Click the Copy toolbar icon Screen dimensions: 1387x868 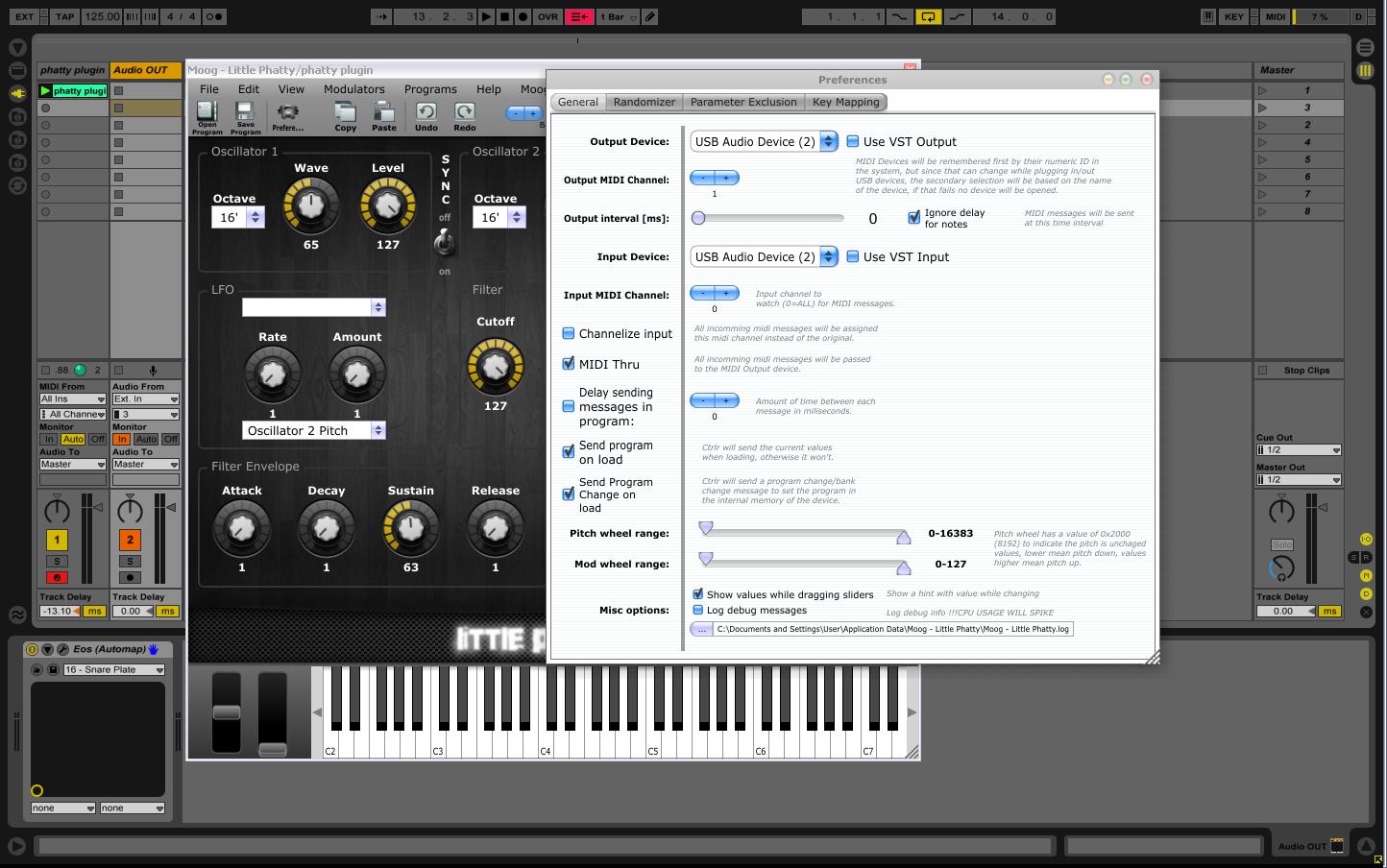345,113
